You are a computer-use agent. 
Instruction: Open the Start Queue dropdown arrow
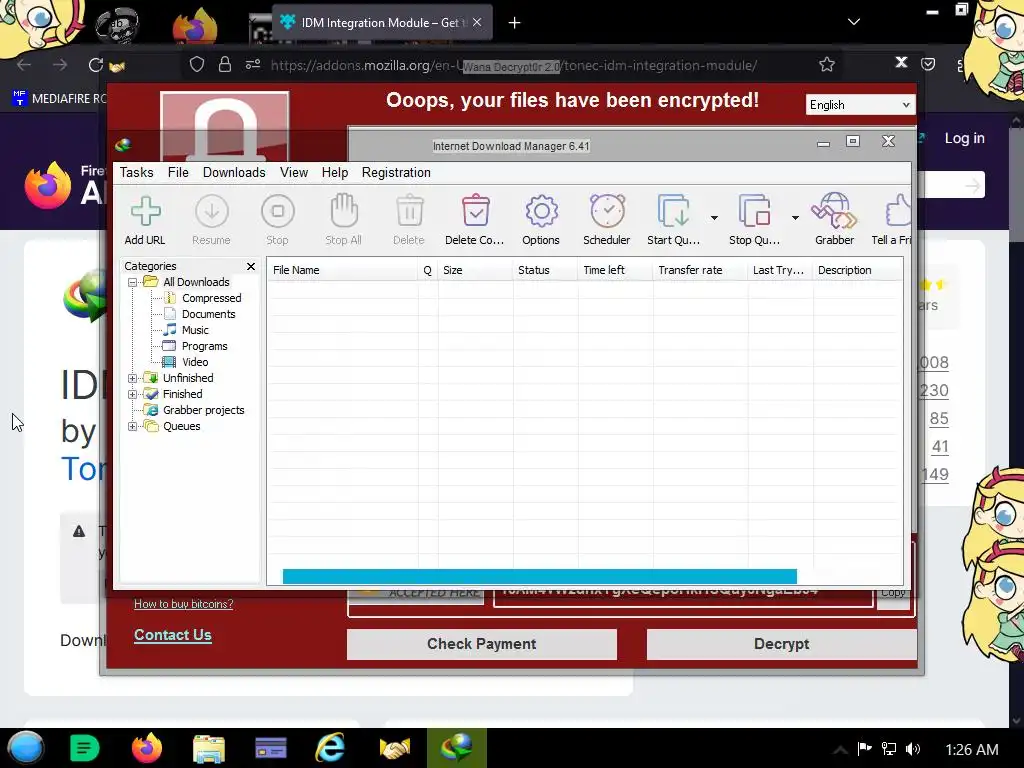[x=714, y=217]
